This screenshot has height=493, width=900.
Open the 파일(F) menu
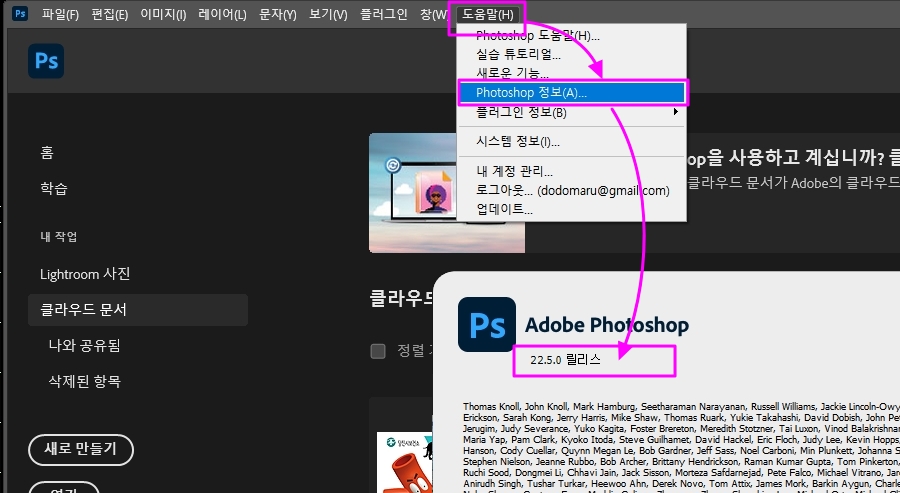pos(60,14)
